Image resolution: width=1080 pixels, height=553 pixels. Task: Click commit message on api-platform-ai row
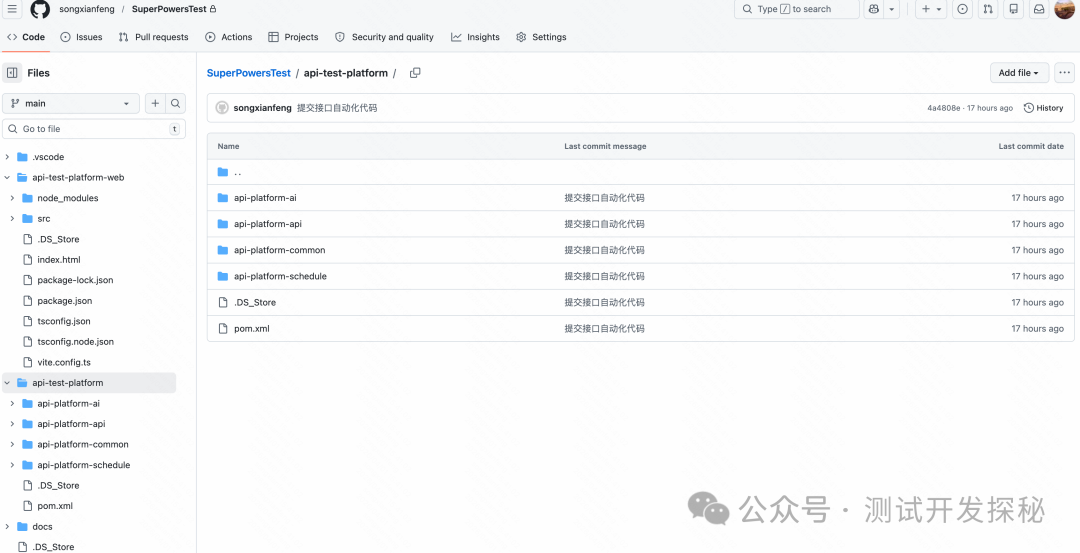coord(605,198)
